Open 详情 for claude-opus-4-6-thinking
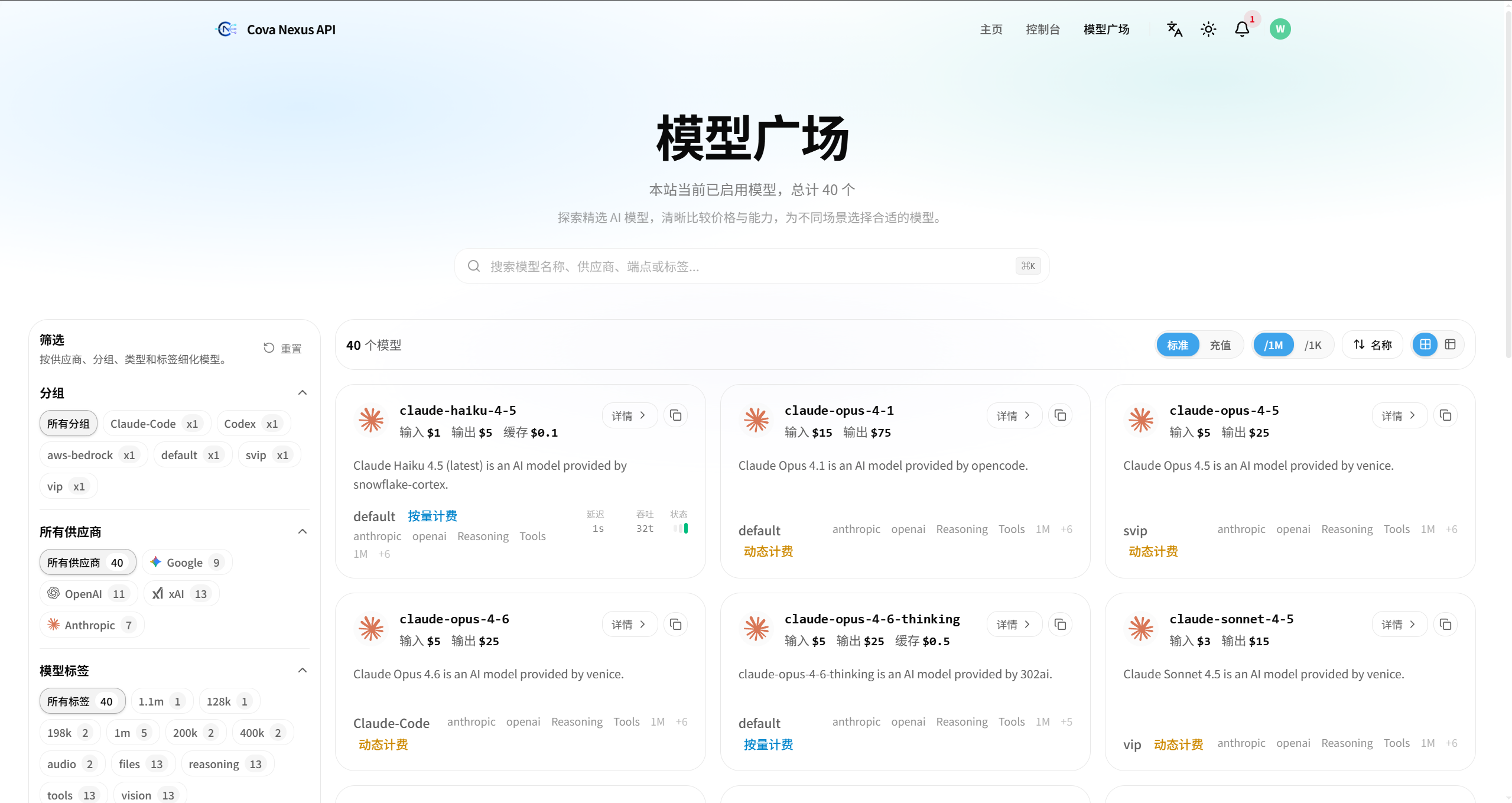 pos(1014,624)
